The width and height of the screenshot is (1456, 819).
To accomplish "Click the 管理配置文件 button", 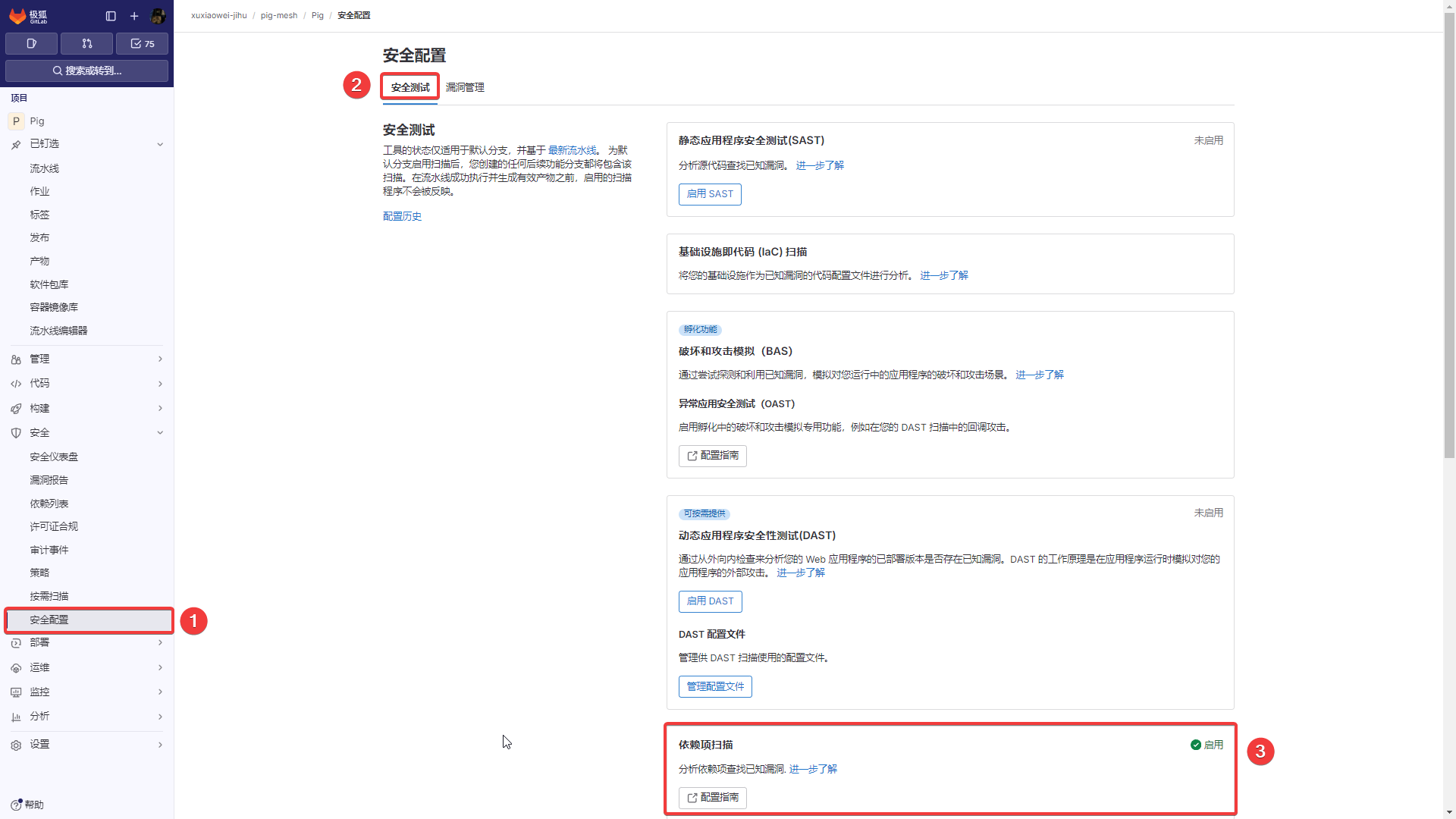I will pyautogui.click(x=714, y=686).
